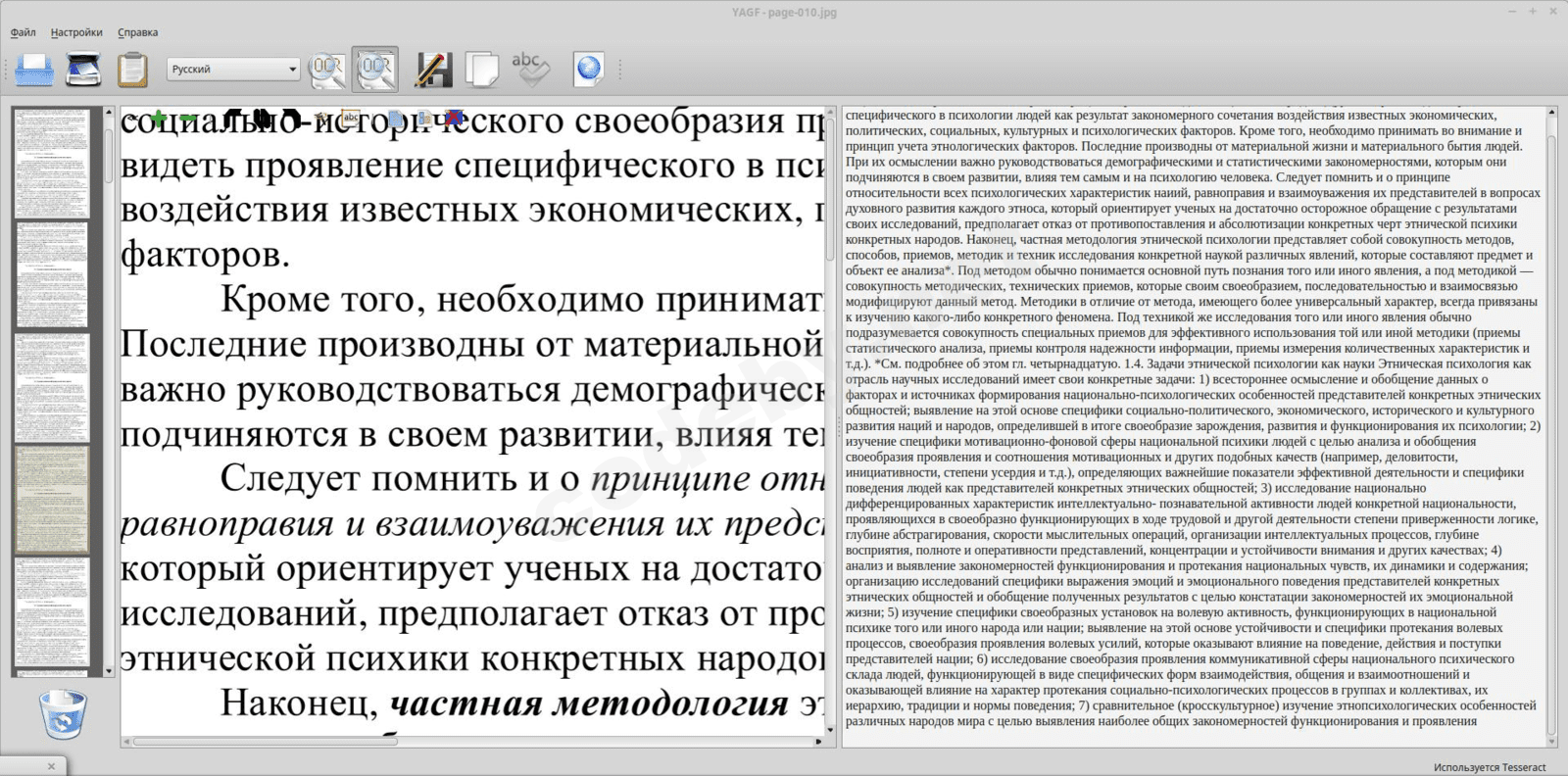This screenshot has height=776, width=1568.
Task: Click the horizontal scrollbar under the image view
Action: pyautogui.click(x=265, y=742)
